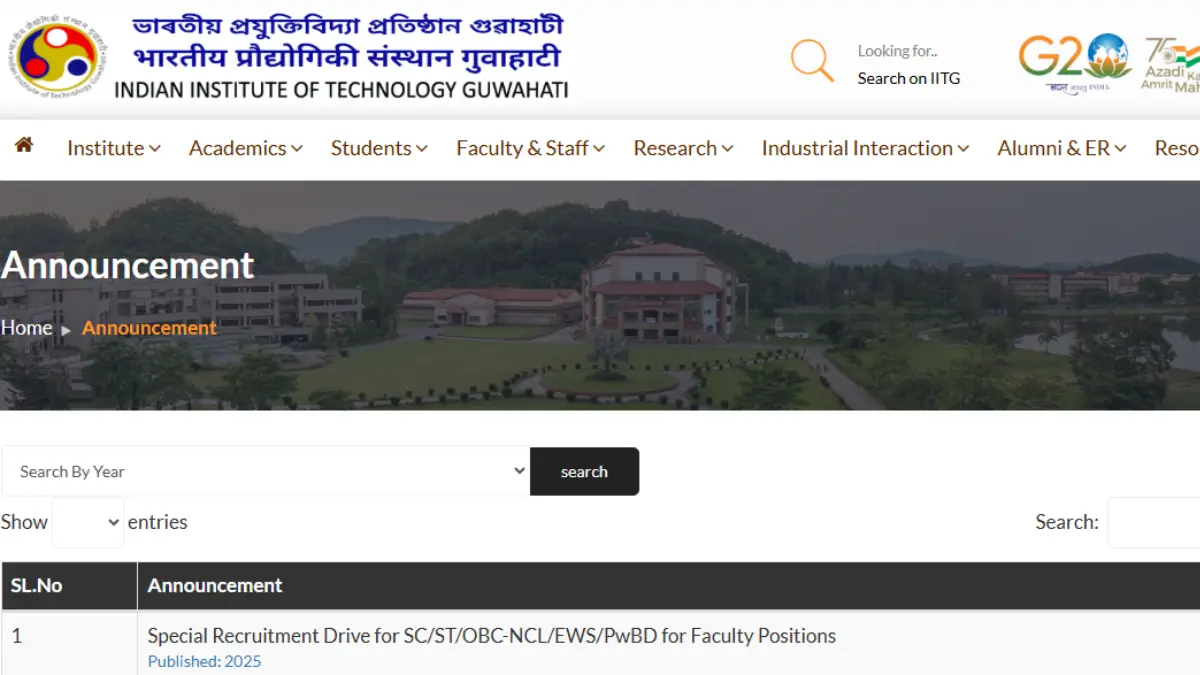
Task: Click the Azadi Ka Amrit Mahotsav logo
Action: pyautogui.click(x=1171, y=65)
